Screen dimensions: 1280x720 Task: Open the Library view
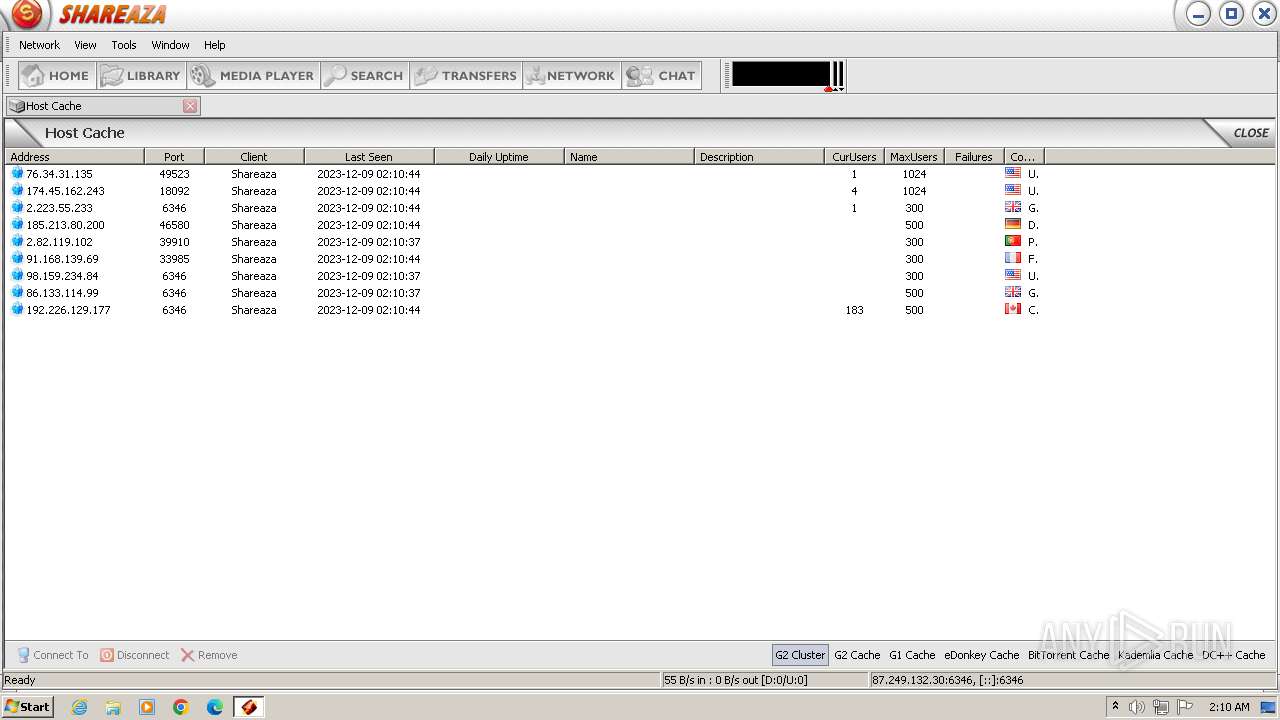[x=141, y=76]
